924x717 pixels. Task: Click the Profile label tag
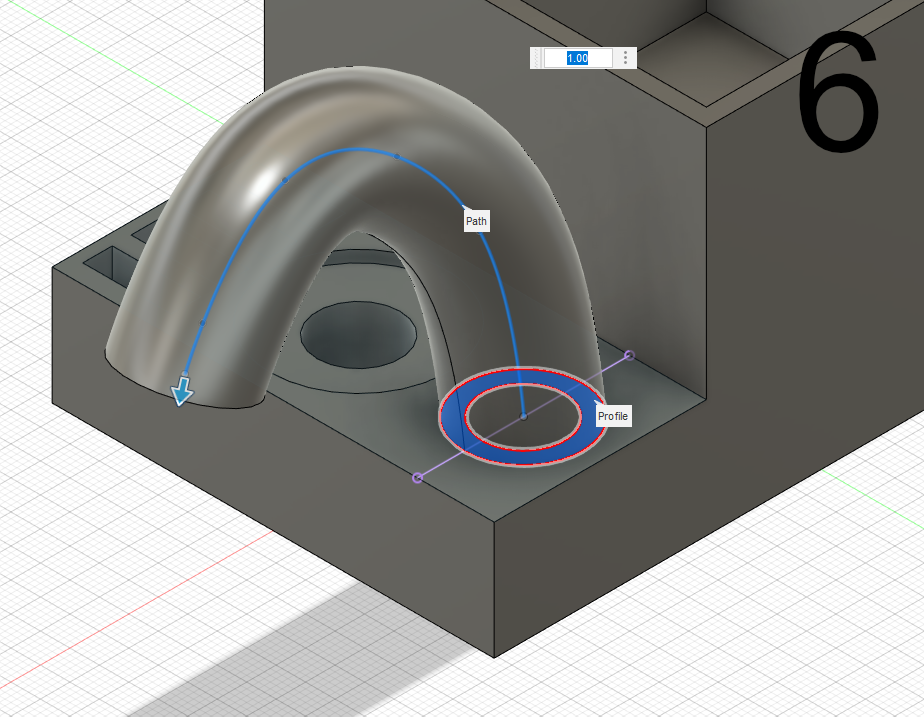pyautogui.click(x=613, y=416)
